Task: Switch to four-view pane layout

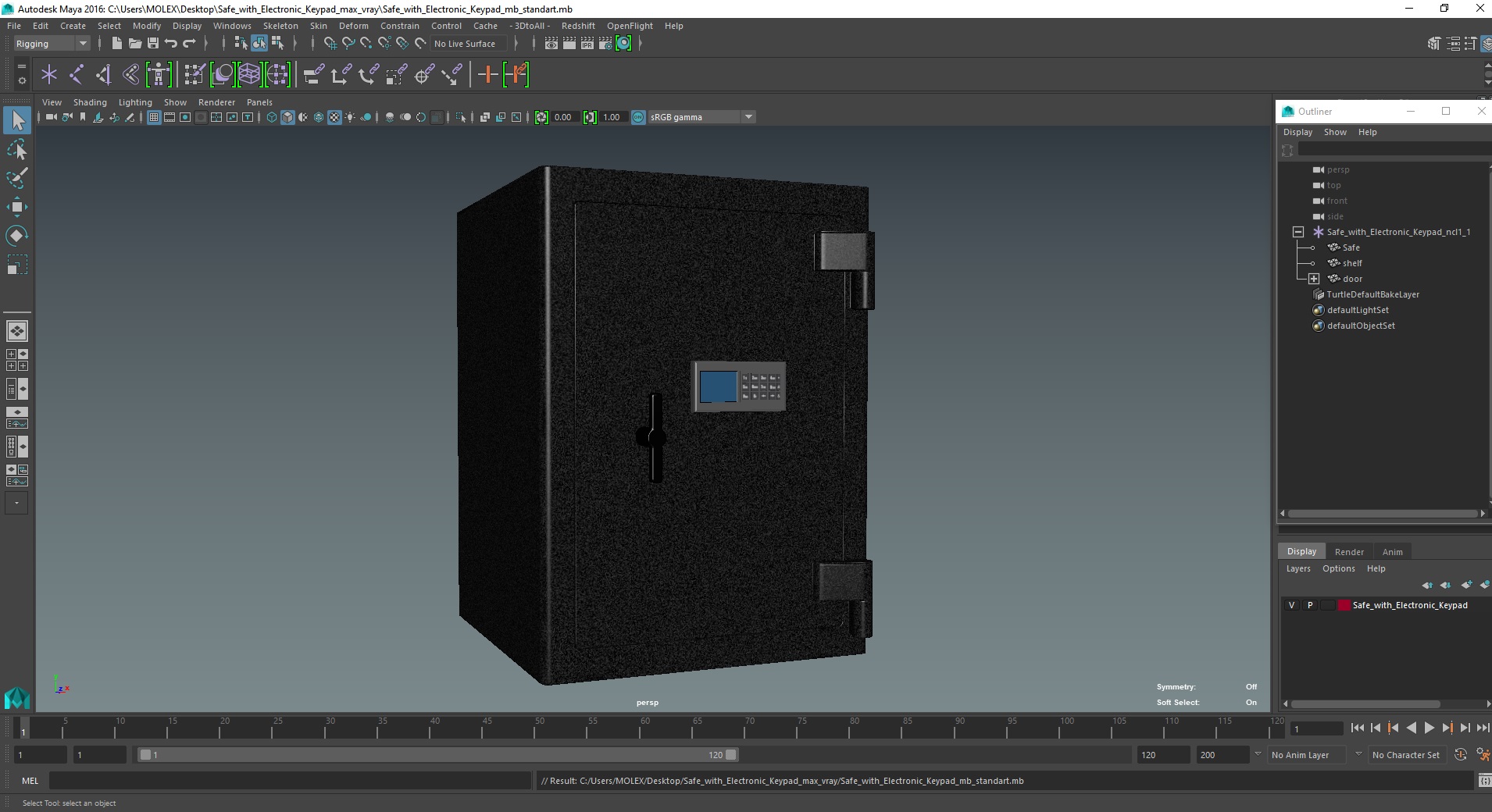Action: tap(17, 360)
